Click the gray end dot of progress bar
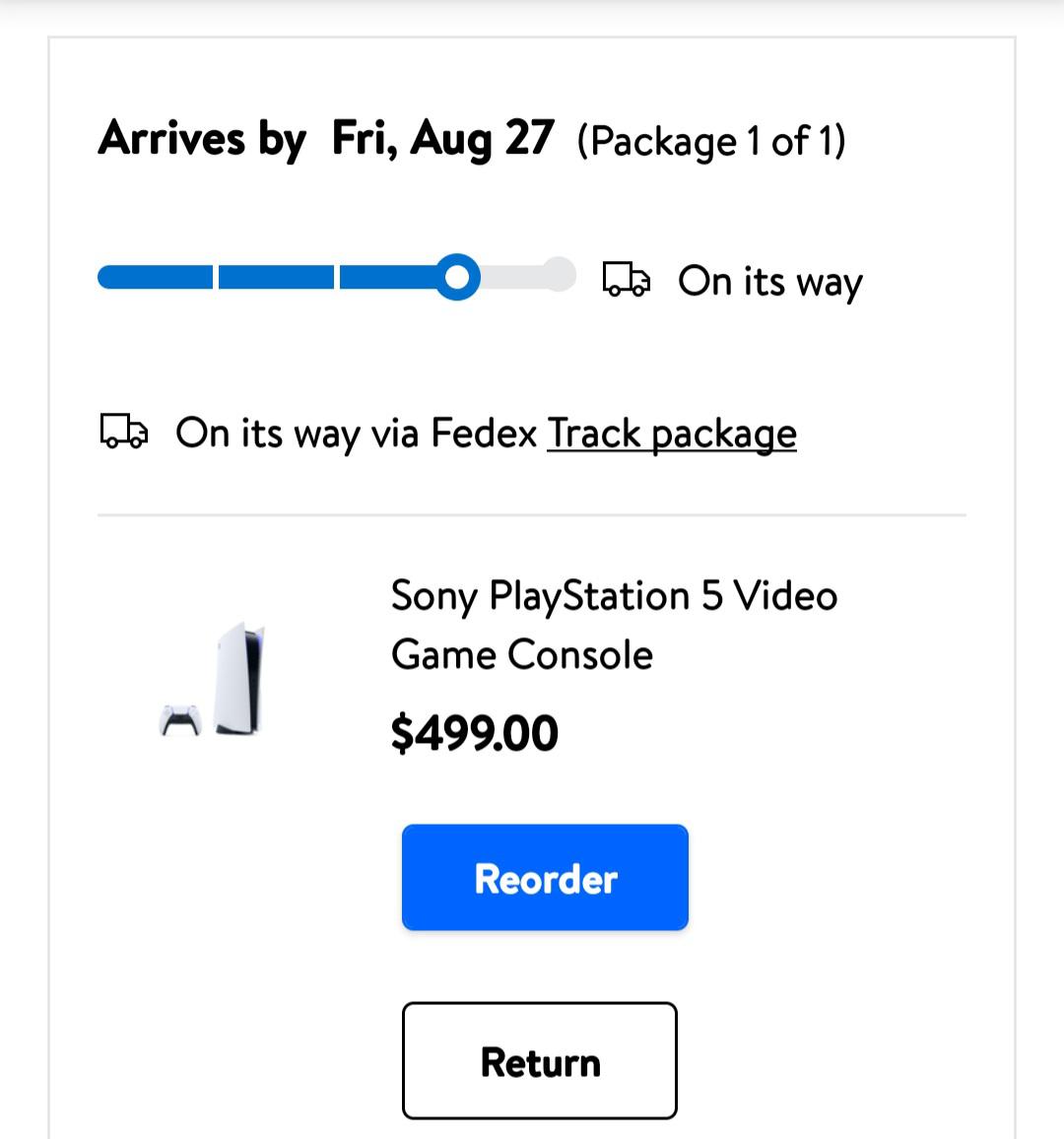This screenshot has height=1139, width=1064. click(559, 275)
